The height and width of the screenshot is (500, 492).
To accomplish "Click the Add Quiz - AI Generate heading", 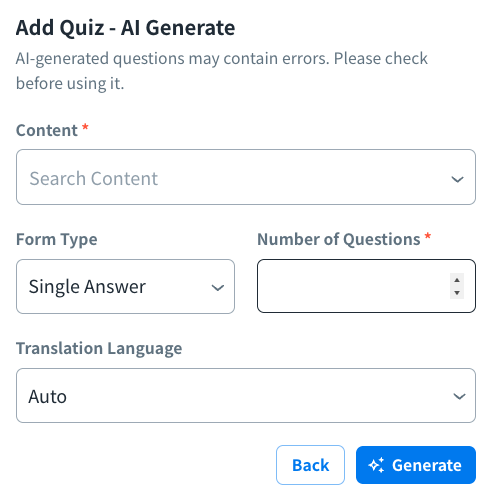I will click(126, 28).
